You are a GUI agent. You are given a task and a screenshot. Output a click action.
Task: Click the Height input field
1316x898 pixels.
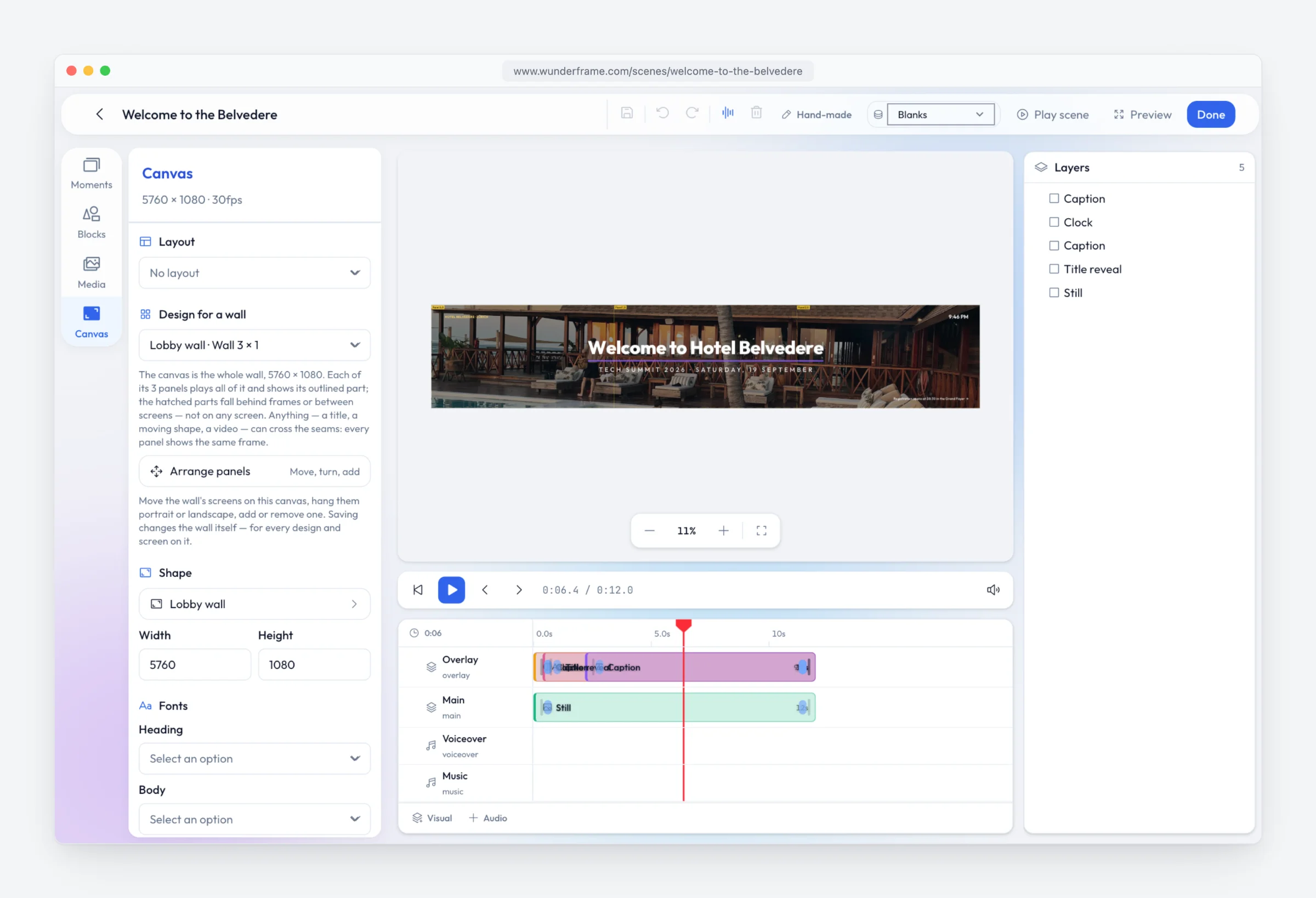tap(314, 664)
